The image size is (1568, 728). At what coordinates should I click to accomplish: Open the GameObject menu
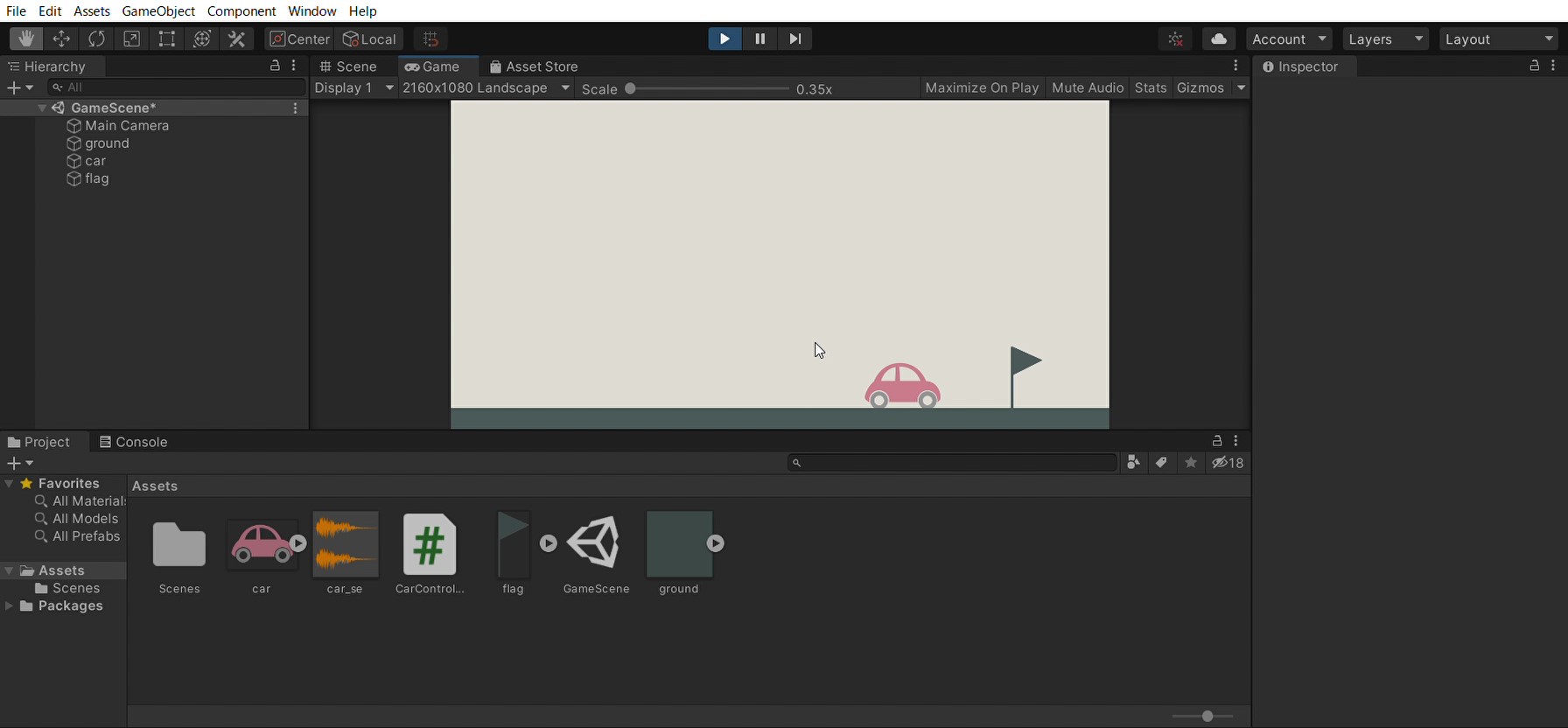(x=157, y=11)
